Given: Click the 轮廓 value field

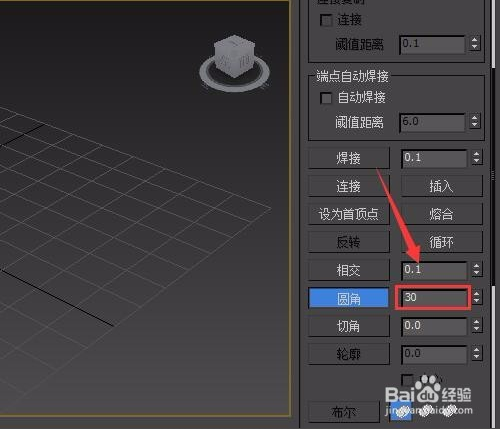Looking at the screenshot, I should tap(434, 354).
